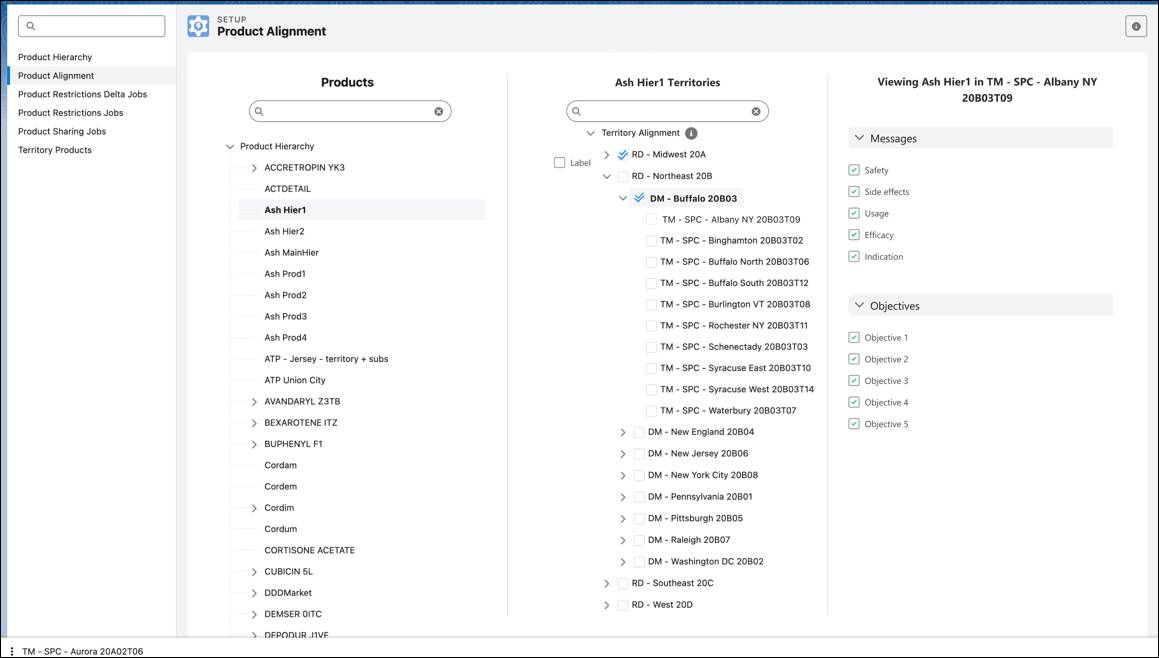Check the RD - Northeast 20B checkbox
The width and height of the screenshot is (1159, 658).
point(623,177)
